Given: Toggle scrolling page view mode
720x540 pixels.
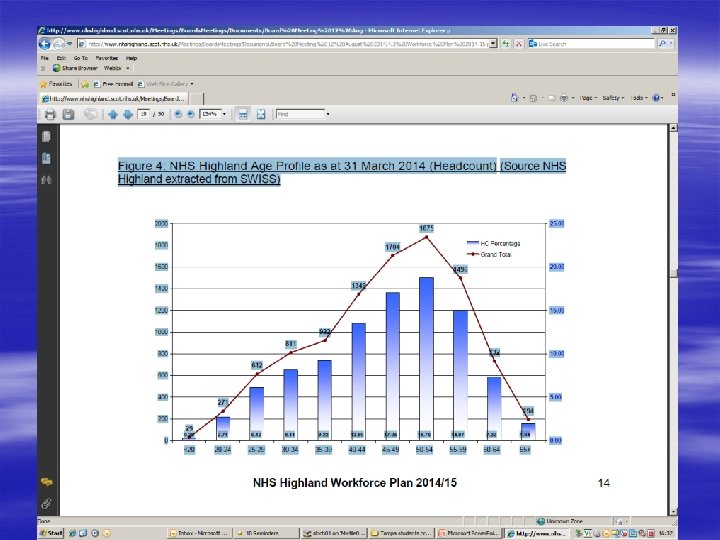Looking at the screenshot, I should [242, 114].
